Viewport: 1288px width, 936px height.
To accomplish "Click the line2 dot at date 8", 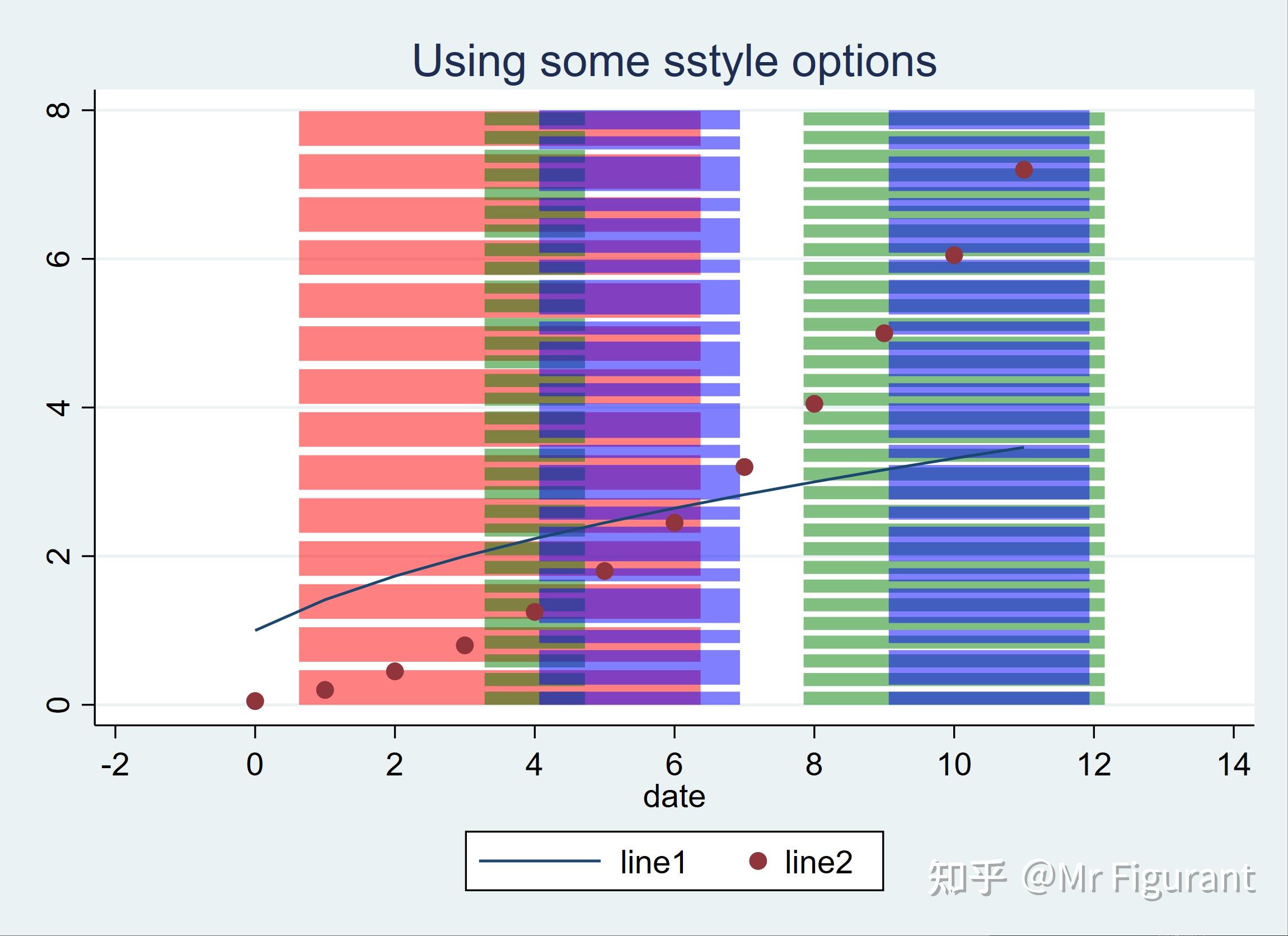I will (814, 404).
